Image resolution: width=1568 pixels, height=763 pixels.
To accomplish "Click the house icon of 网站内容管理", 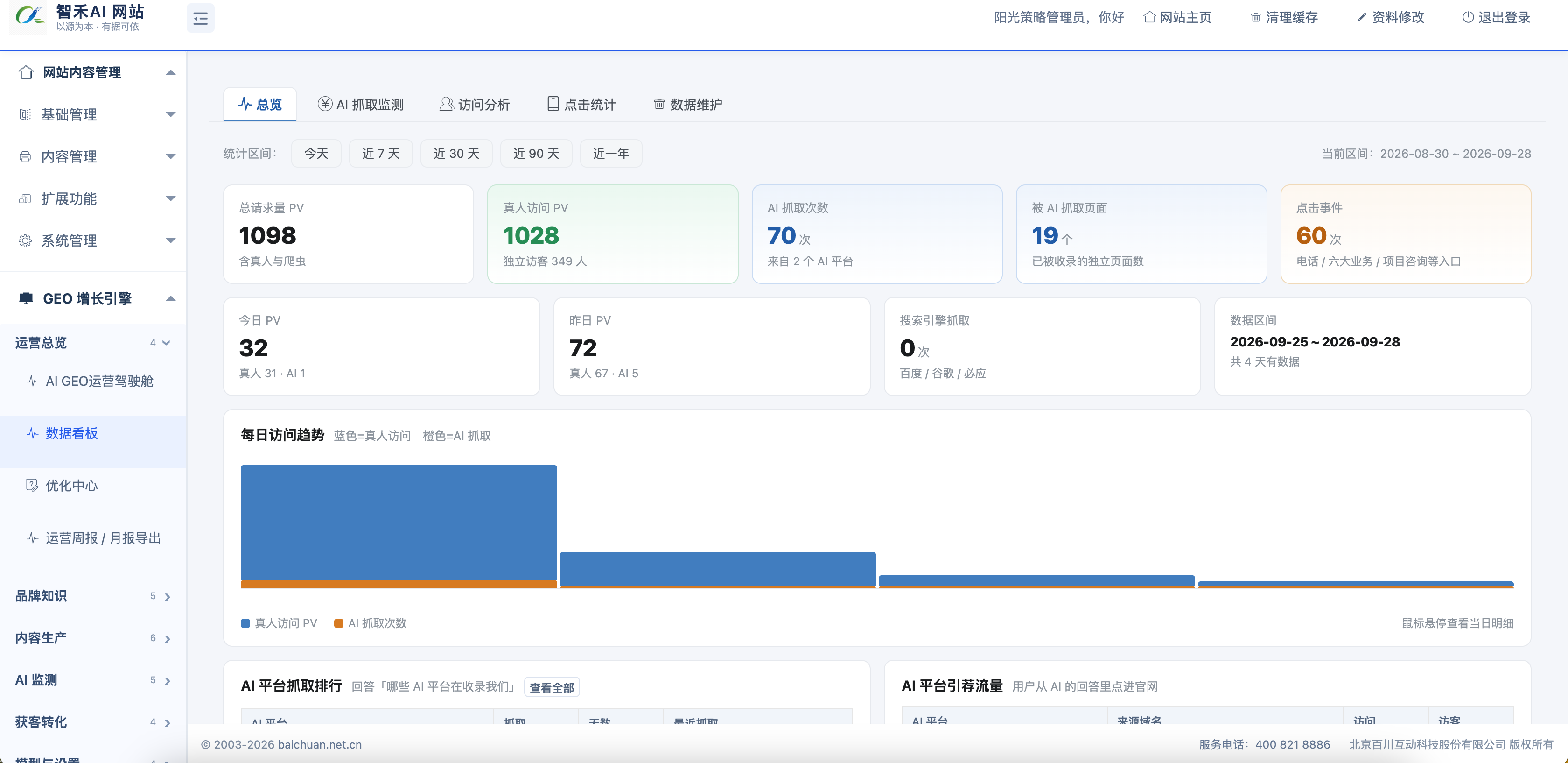I will coord(26,72).
